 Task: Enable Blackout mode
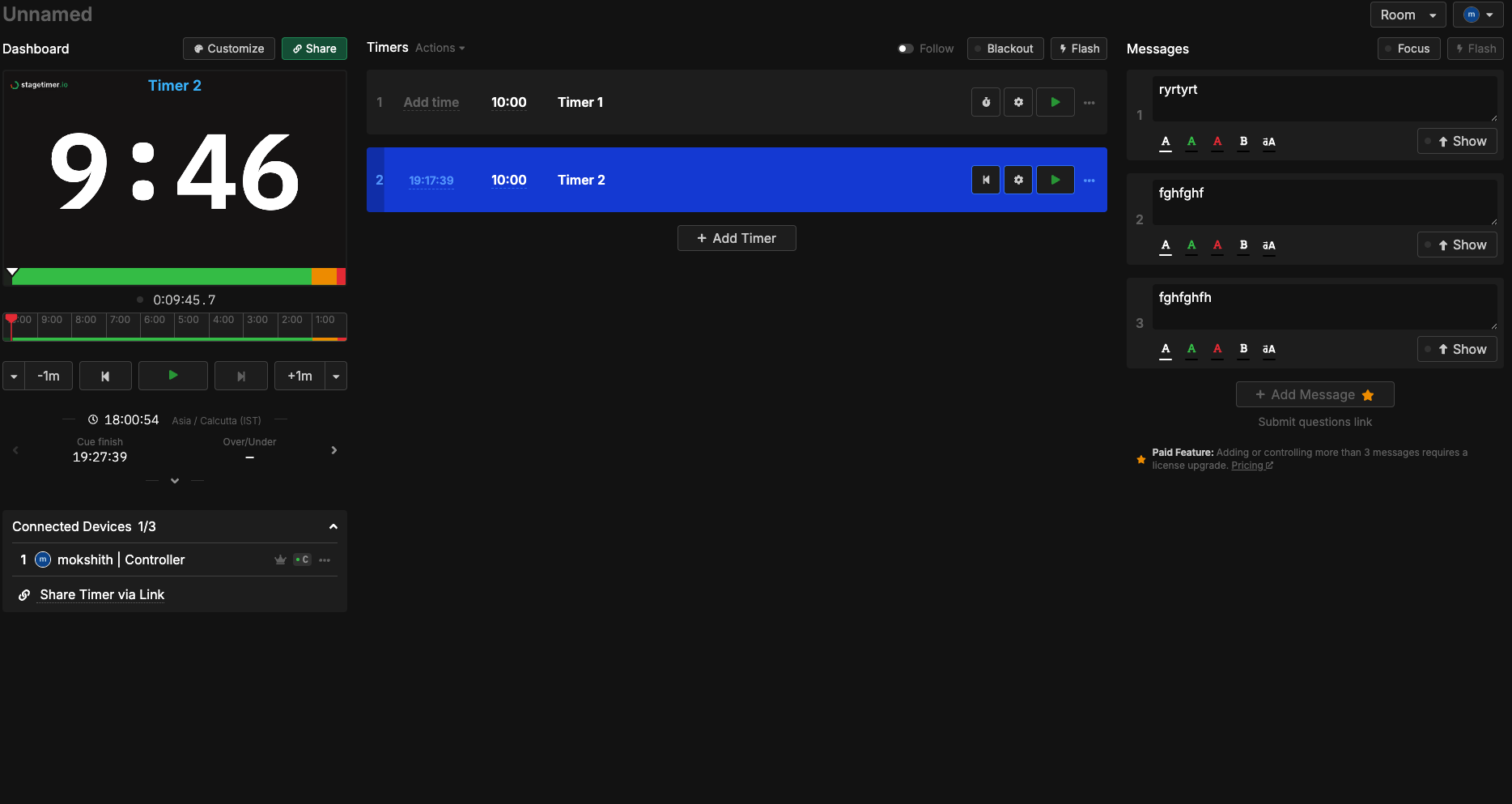[1005, 49]
